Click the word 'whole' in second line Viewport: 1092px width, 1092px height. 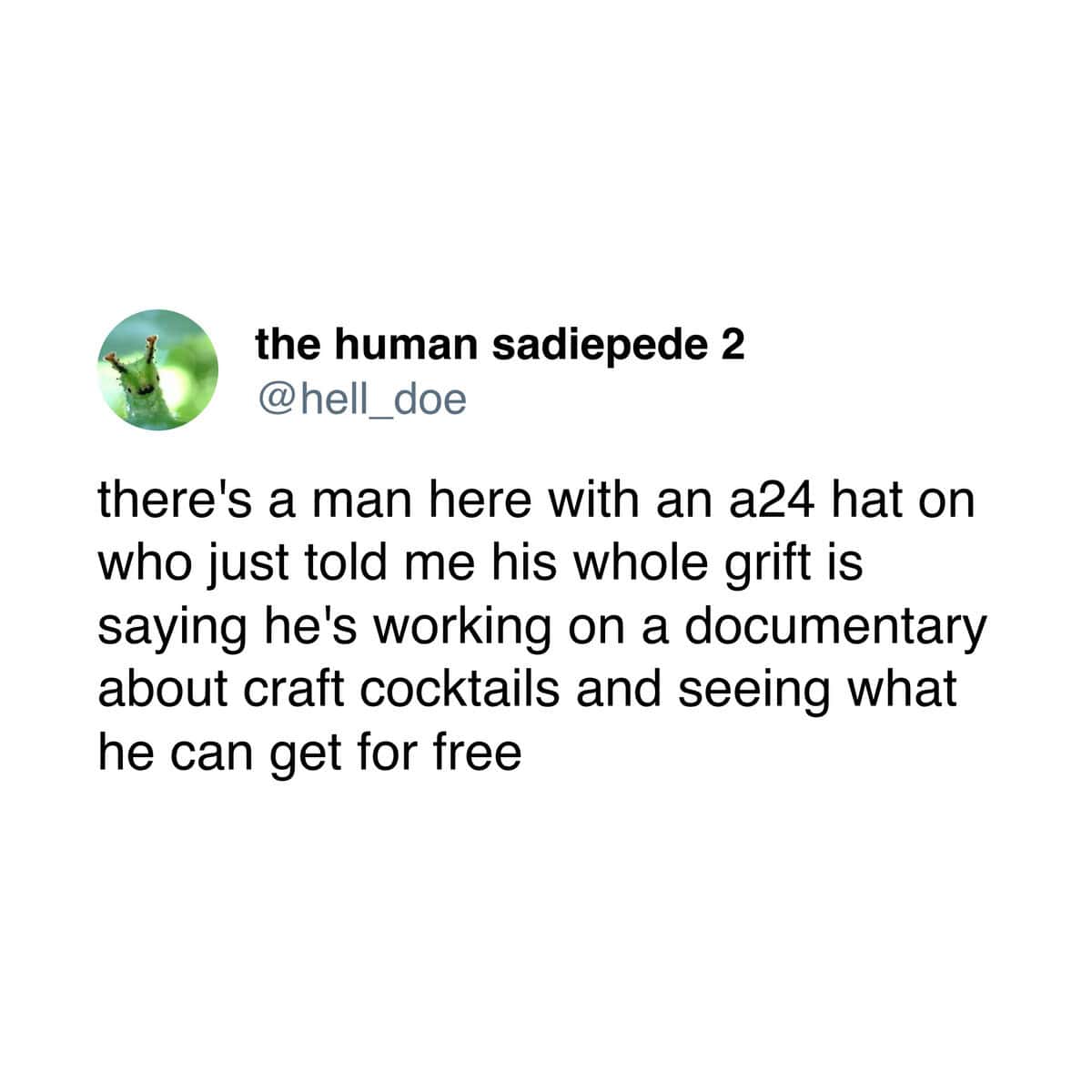click(x=650, y=564)
